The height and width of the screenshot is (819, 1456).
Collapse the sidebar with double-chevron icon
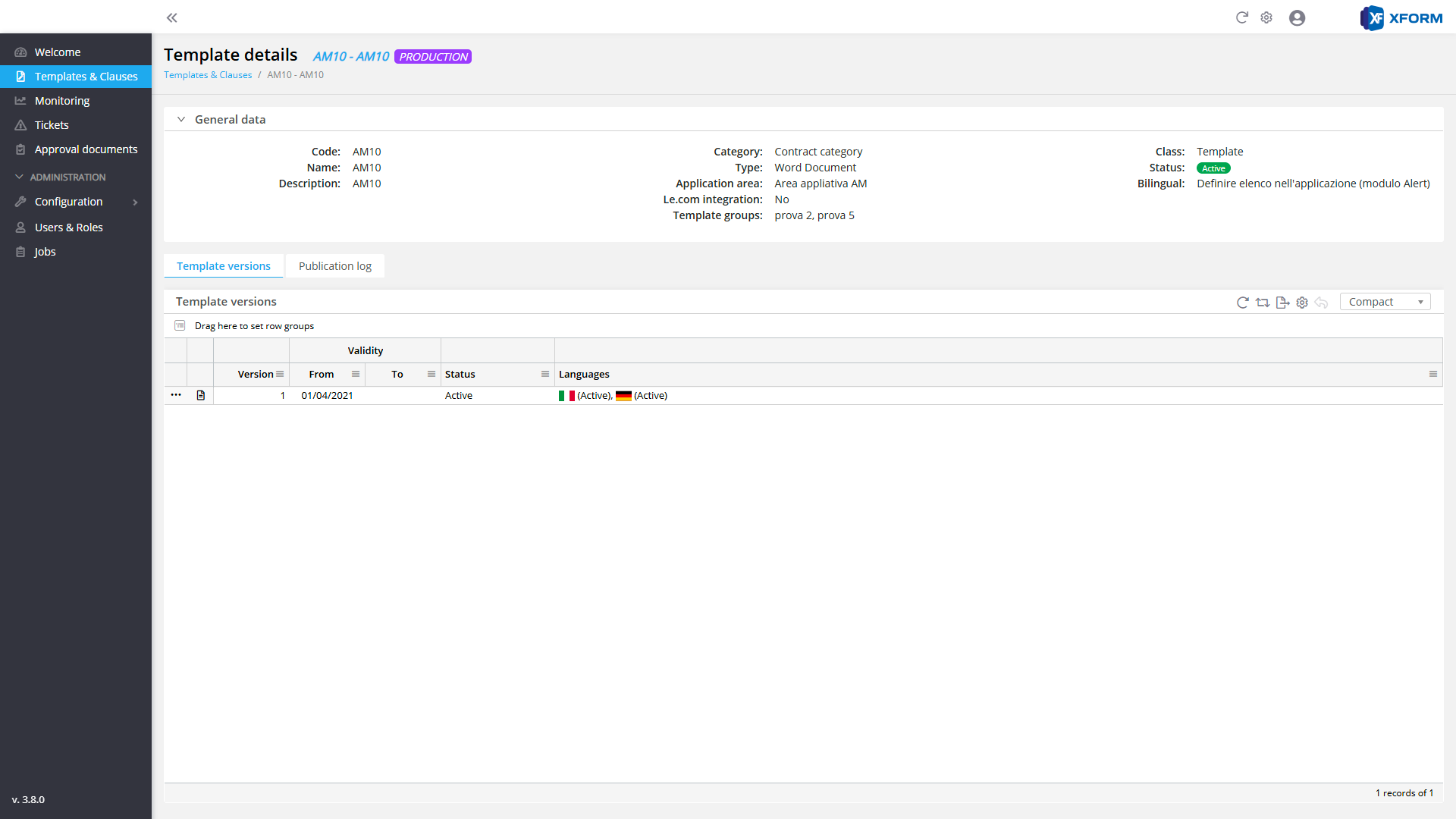coord(172,17)
